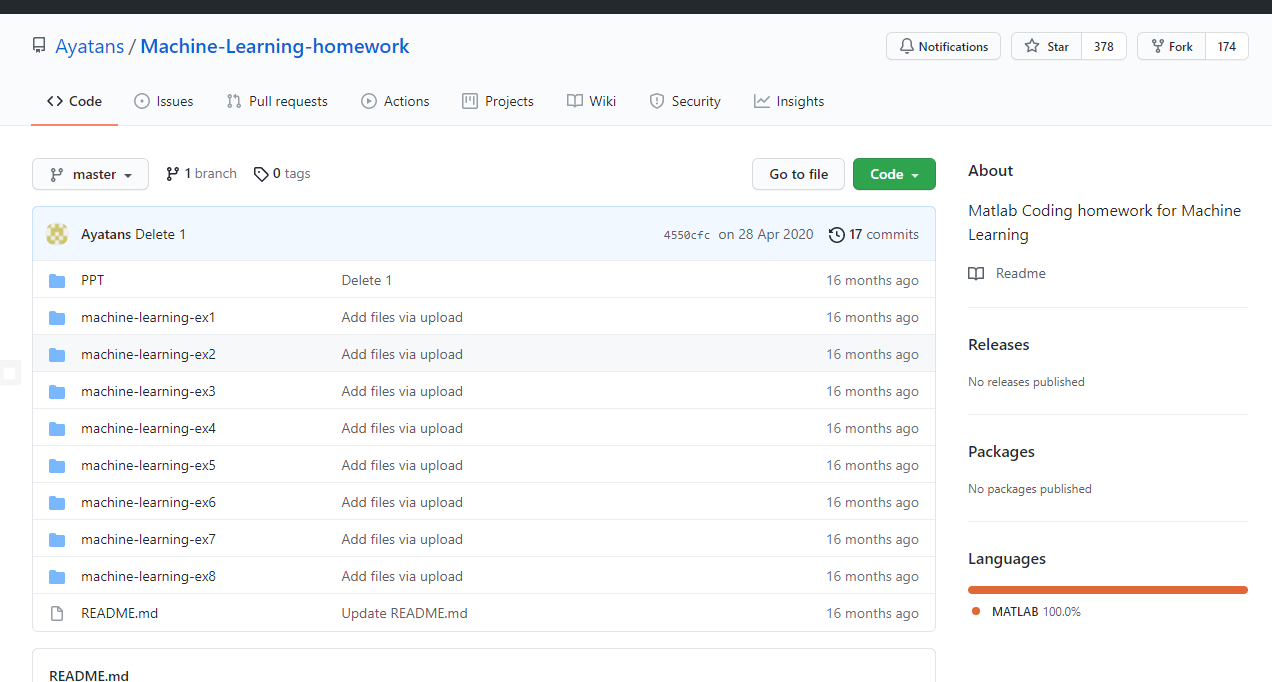Image resolution: width=1272 pixels, height=682 pixels.
Task: Open the Pull requests tab
Action: tap(277, 101)
